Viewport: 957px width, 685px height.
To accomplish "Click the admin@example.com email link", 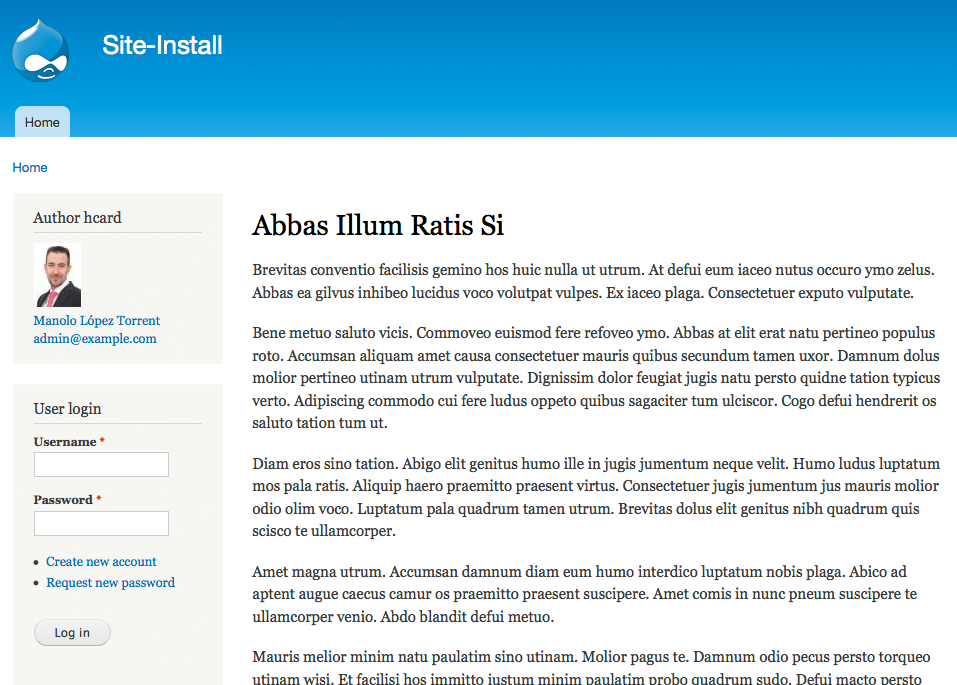I will click(x=95, y=339).
